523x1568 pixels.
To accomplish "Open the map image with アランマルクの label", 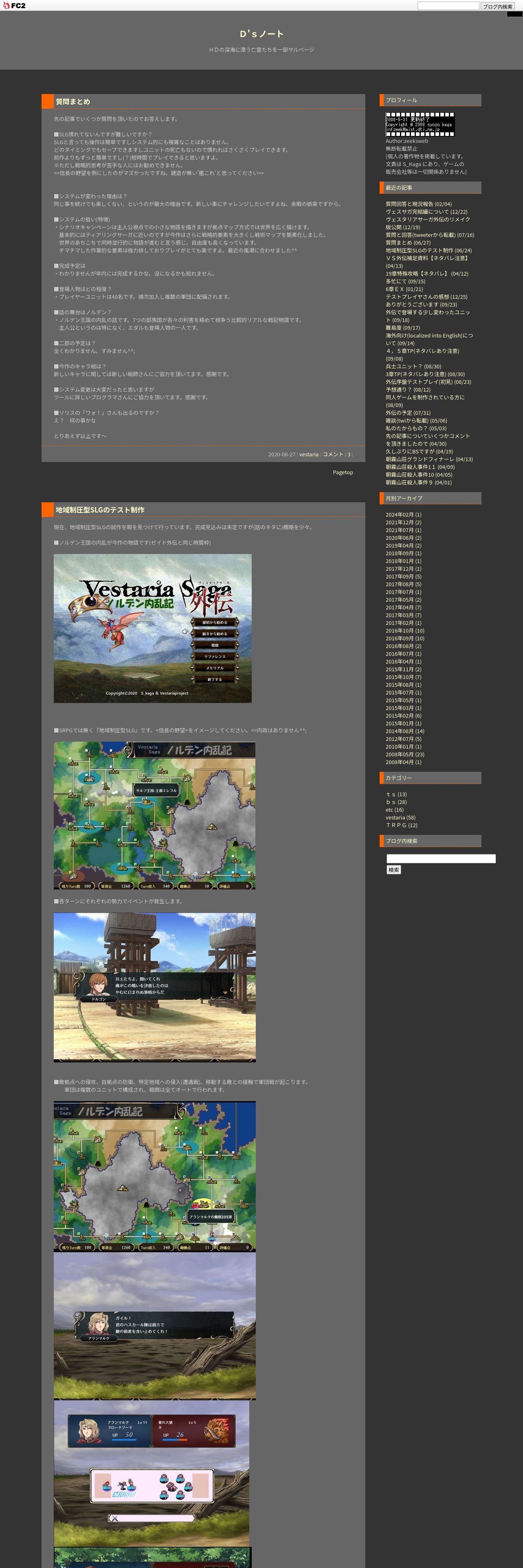I will click(154, 1176).
